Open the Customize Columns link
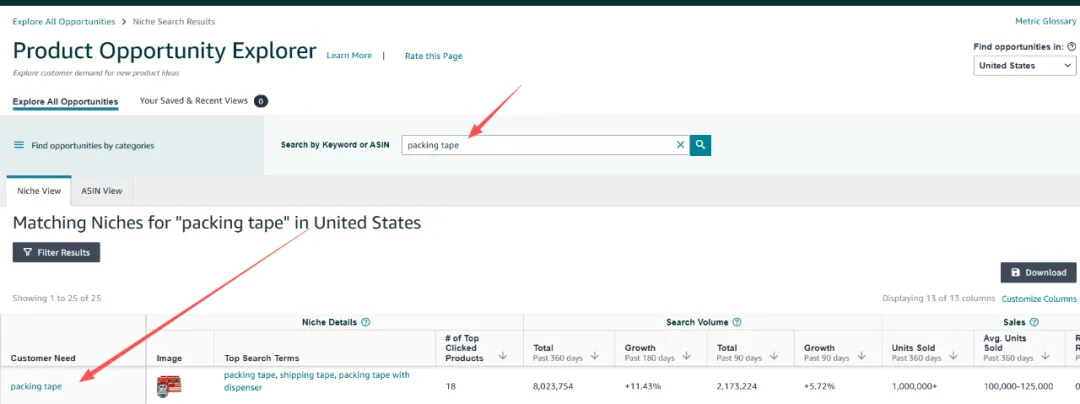Screen dimensions: 1080x404 pyautogui.click(x=1039, y=299)
